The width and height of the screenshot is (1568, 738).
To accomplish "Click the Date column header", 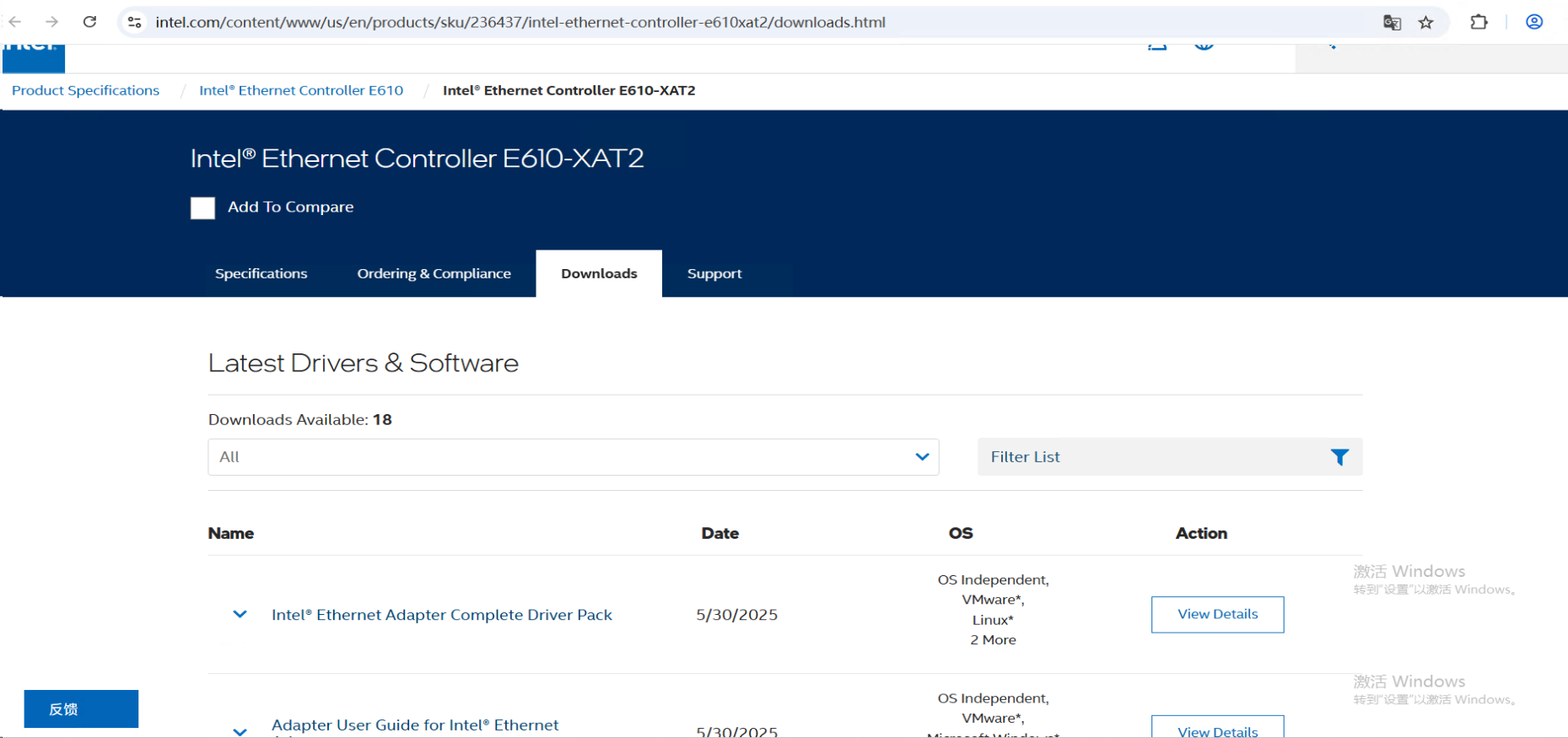I will tap(719, 533).
